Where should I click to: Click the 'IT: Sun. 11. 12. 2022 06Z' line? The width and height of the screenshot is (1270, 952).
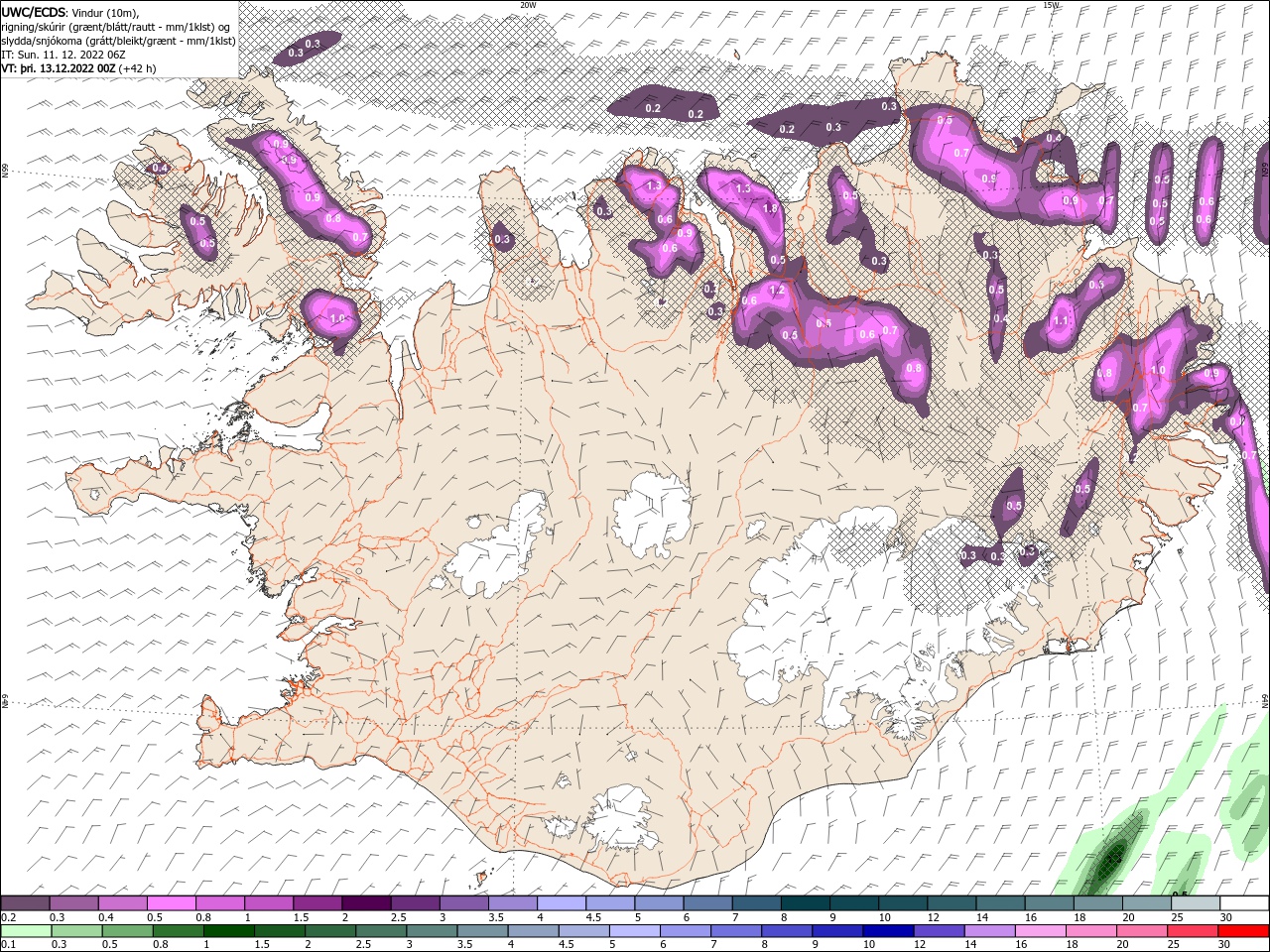63,55
